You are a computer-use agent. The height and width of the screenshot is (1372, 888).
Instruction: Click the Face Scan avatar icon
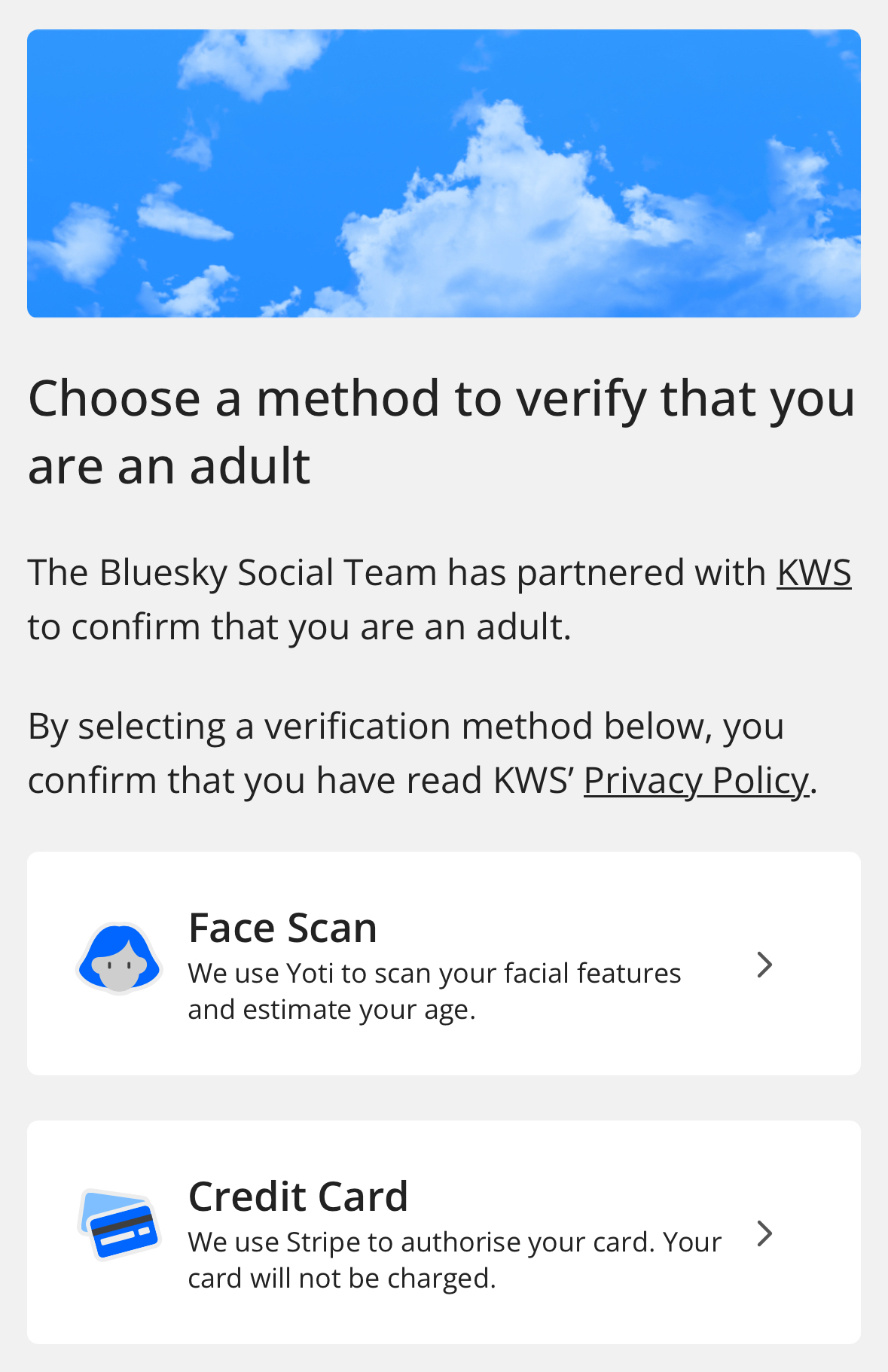pyautogui.click(x=119, y=959)
